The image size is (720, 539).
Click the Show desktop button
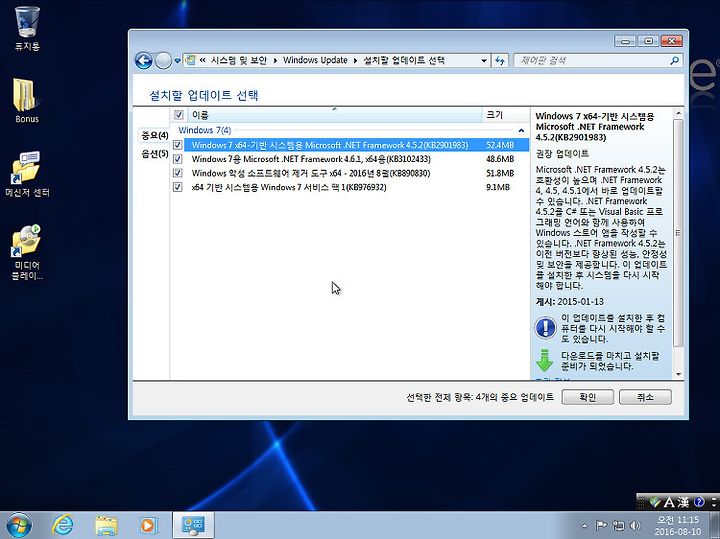(715, 525)
